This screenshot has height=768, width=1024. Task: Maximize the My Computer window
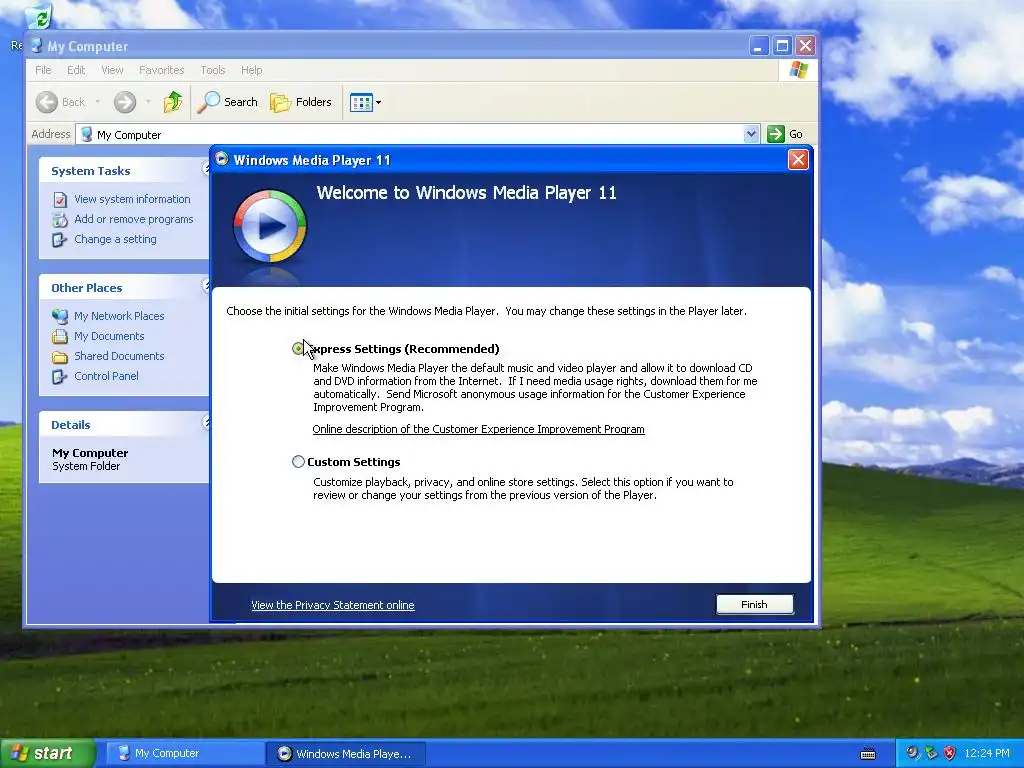point(782,46)
